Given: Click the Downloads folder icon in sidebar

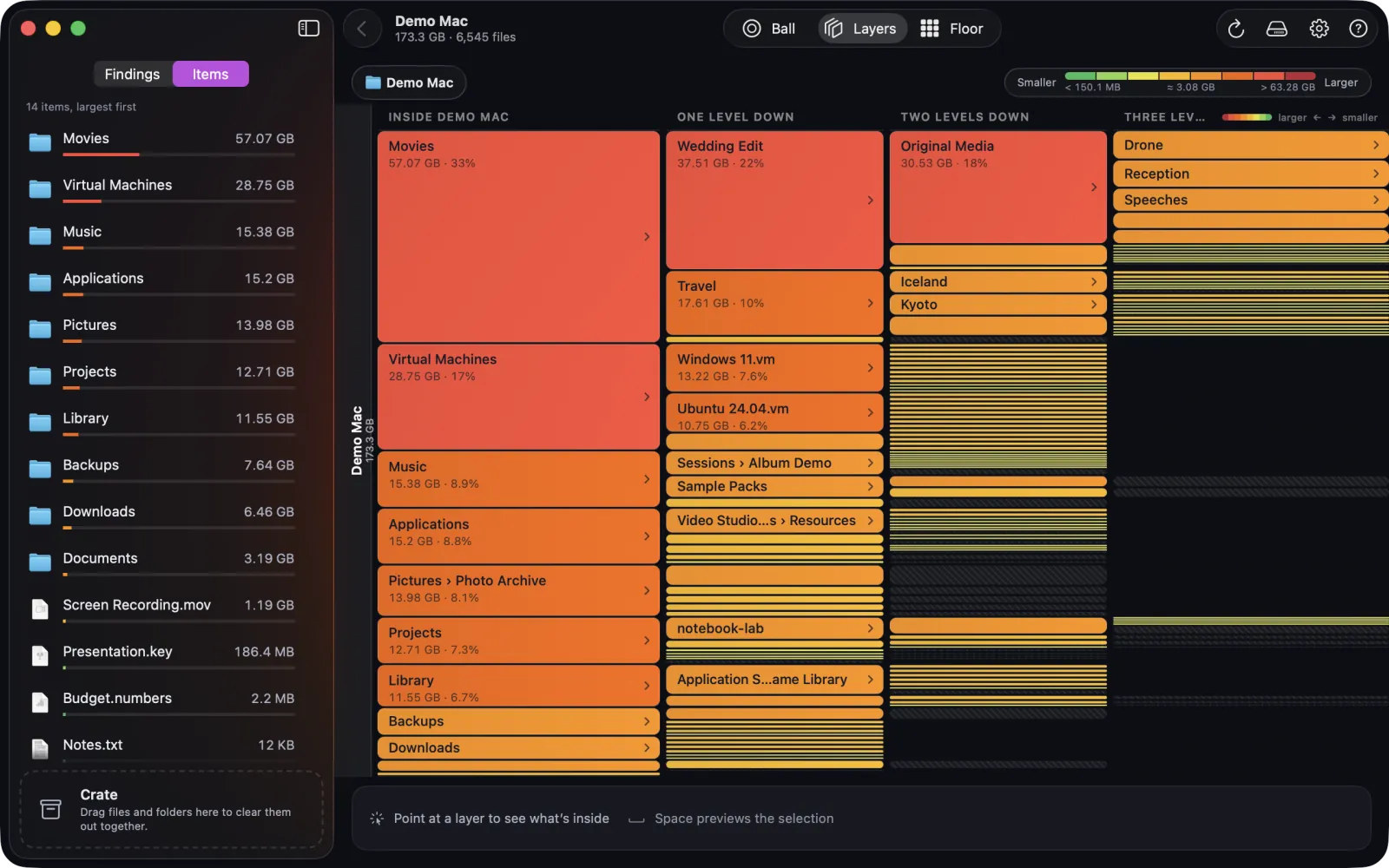Looking at the screenshot, I should [x=40, y=516].
